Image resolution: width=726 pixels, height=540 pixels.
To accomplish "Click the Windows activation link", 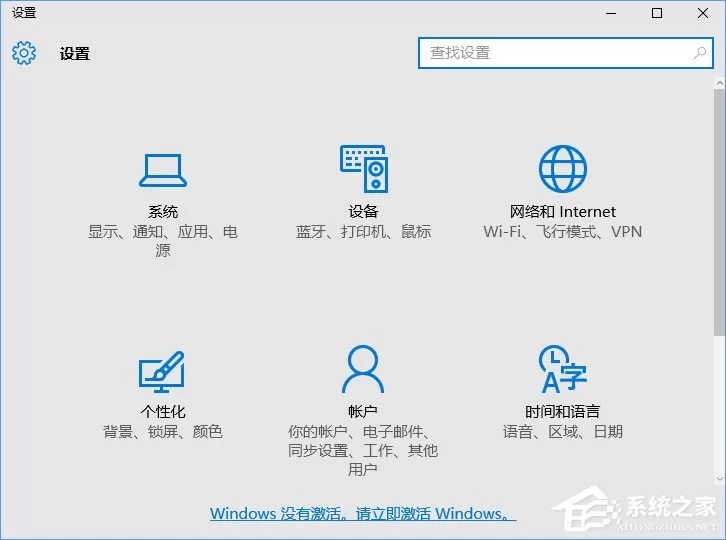I will 363,514.
